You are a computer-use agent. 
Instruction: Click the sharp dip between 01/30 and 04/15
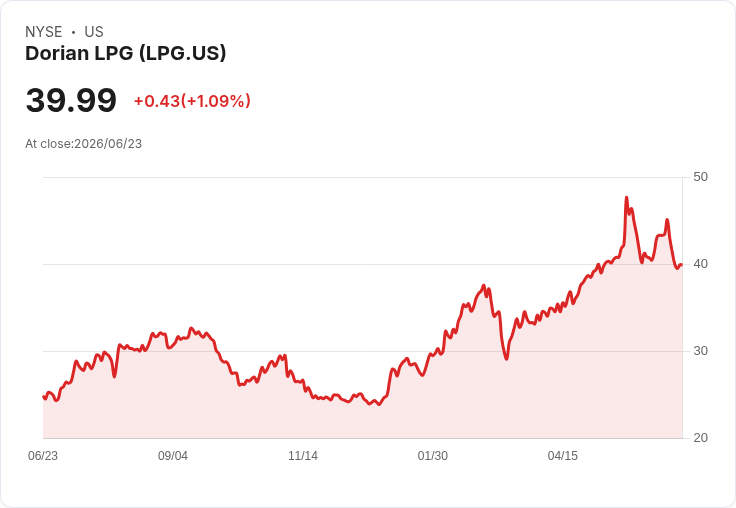tap(506, 359)
